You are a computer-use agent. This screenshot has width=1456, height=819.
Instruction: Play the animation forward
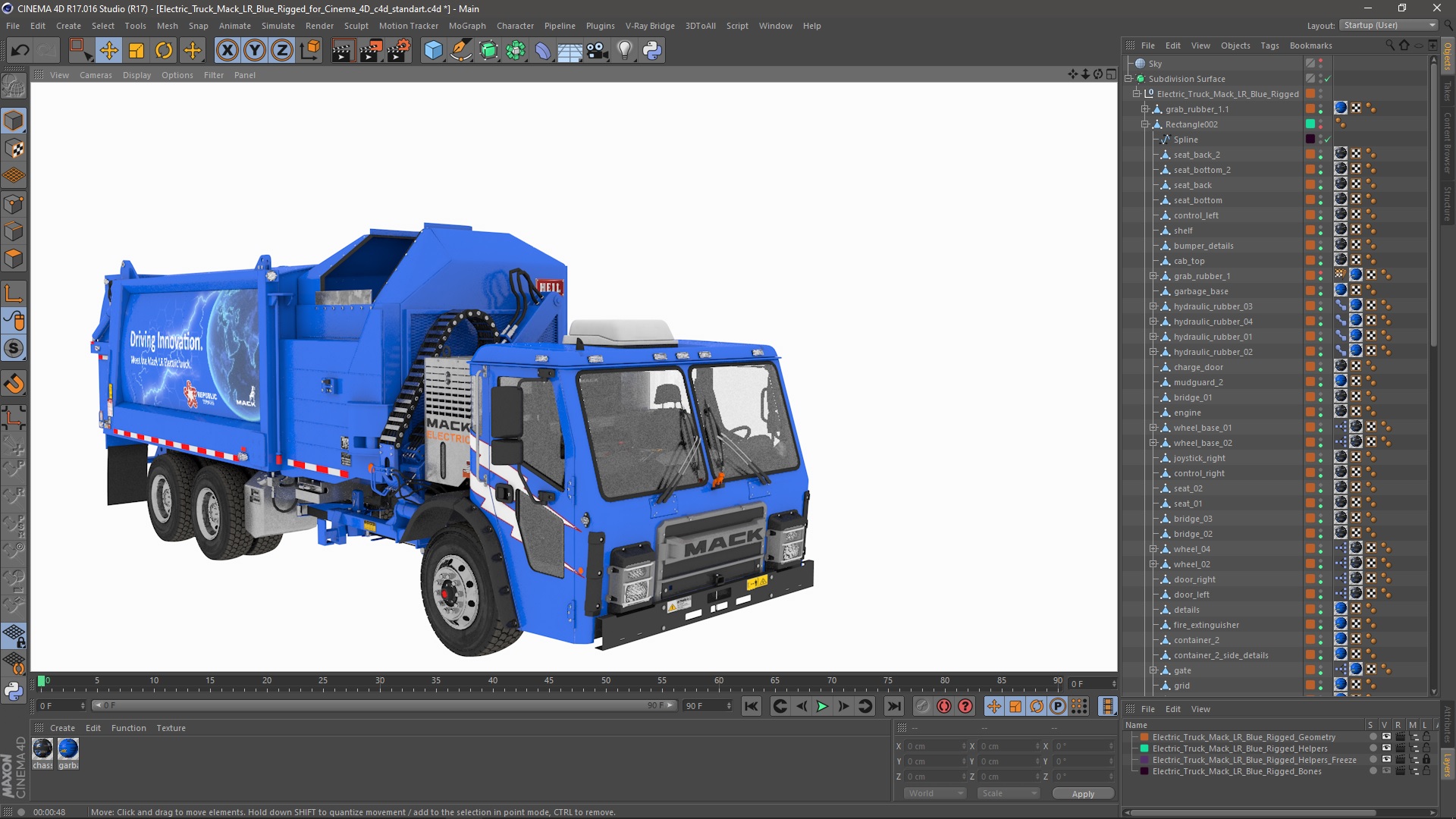[x=822, y=706]
